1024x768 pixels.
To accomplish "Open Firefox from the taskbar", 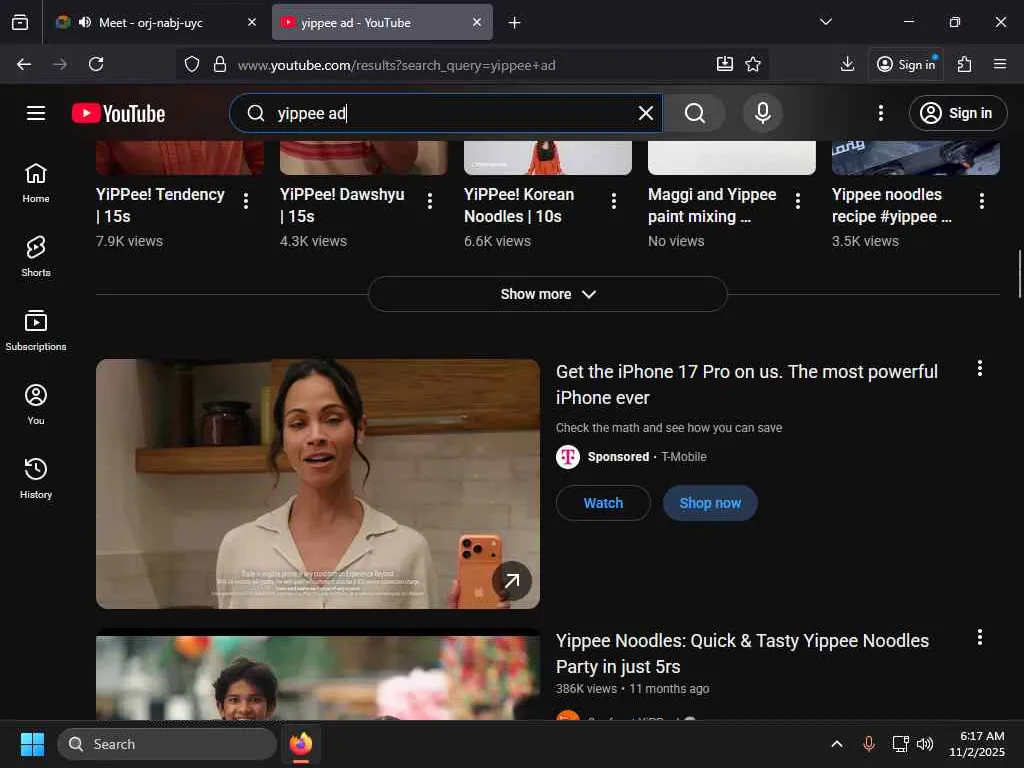I will click(300, 744).
